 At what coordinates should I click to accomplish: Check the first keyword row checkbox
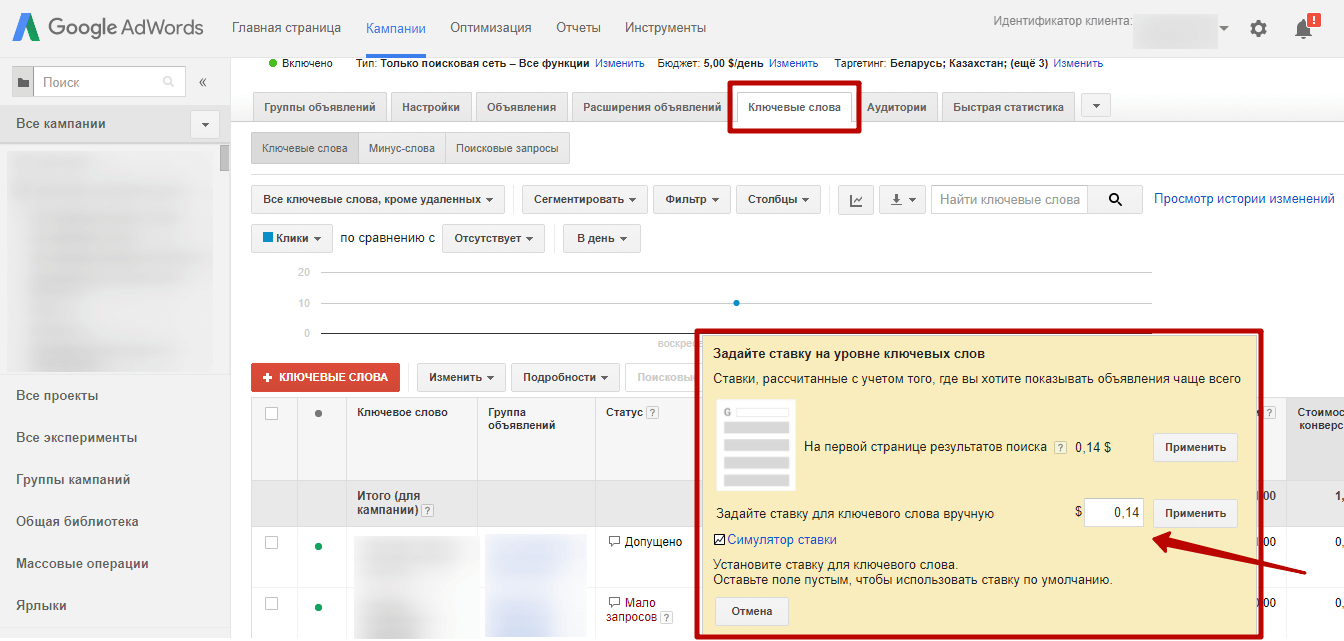pyautogui.click(x=271, y=542)
